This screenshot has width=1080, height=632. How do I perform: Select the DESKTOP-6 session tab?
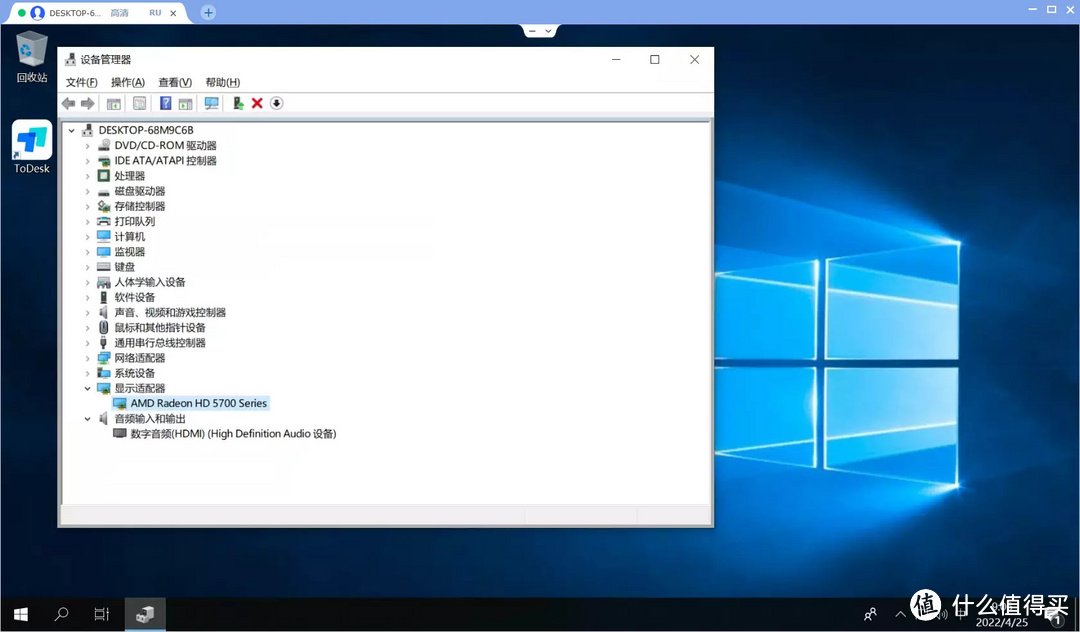(x=74, y=13)
